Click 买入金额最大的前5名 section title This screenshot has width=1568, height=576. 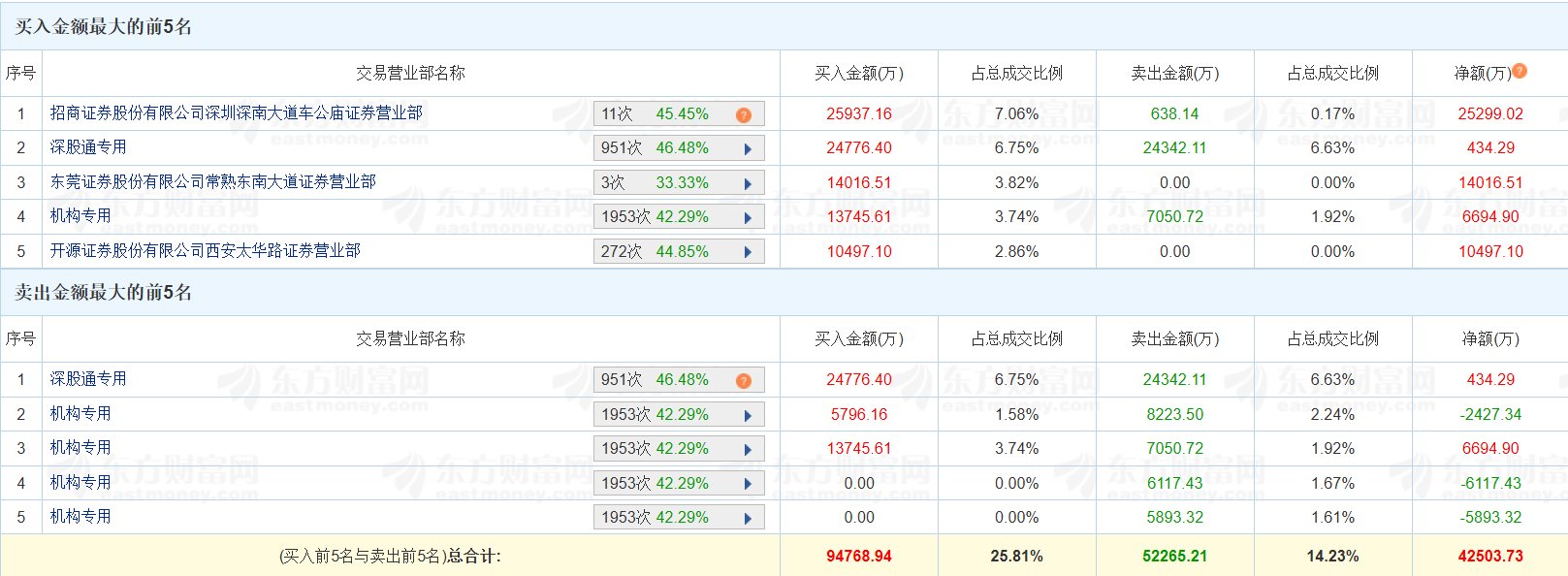point(103,26)
